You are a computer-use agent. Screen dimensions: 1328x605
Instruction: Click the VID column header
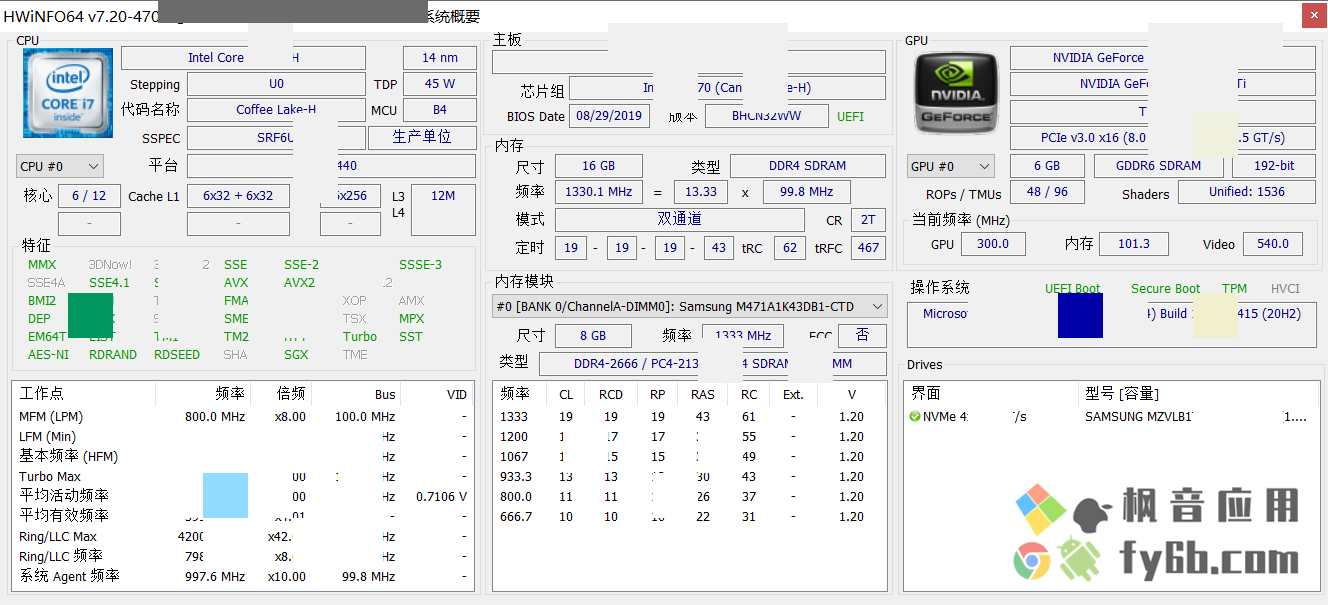click(457, 395)
